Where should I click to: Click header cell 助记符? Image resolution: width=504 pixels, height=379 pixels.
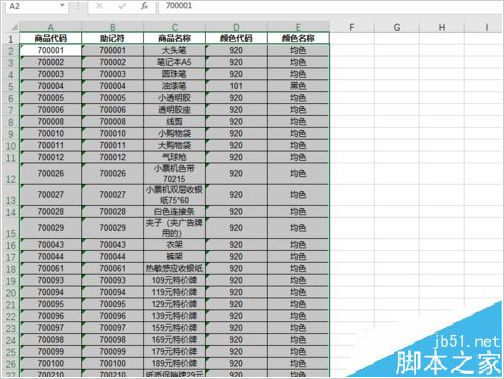click(x=112, y=38)
